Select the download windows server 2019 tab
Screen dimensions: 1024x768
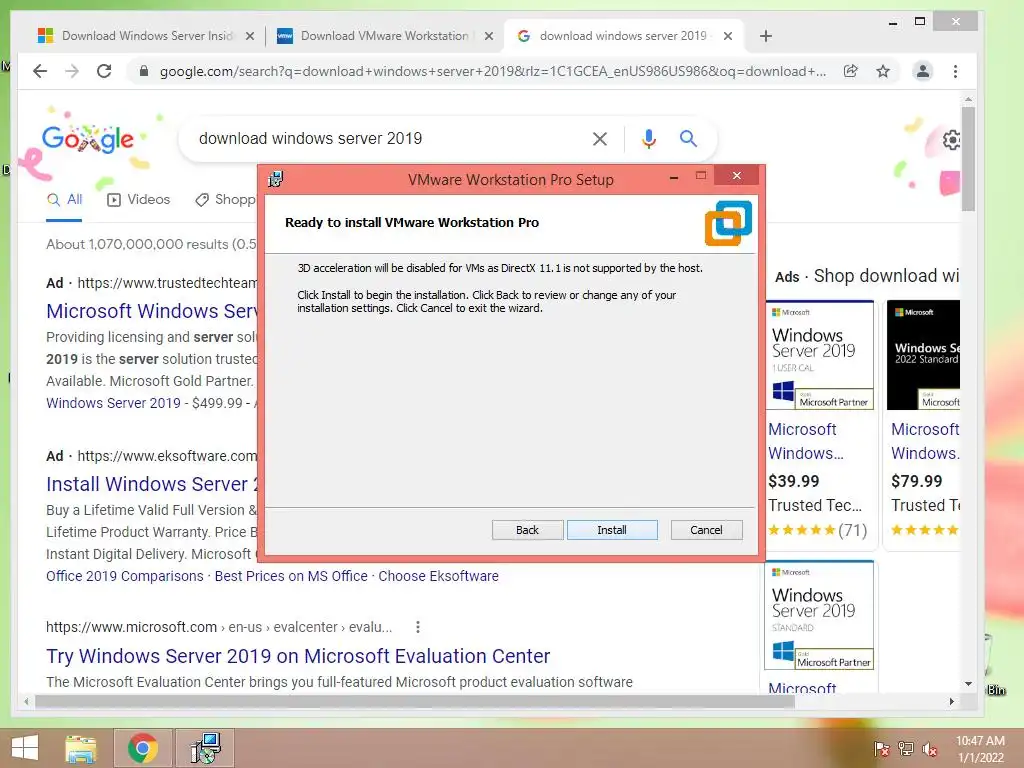coord(623,36)
